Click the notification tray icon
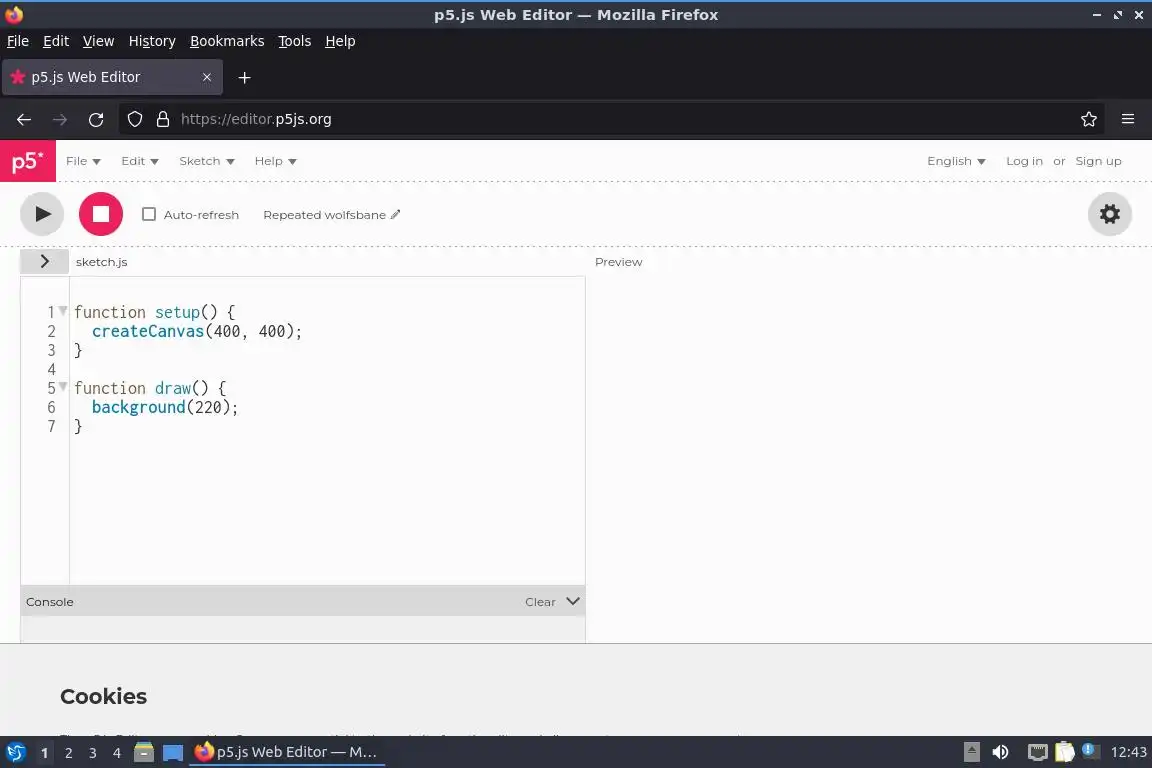Screen dimensions: 1152x768 [x=1091, y=751]
